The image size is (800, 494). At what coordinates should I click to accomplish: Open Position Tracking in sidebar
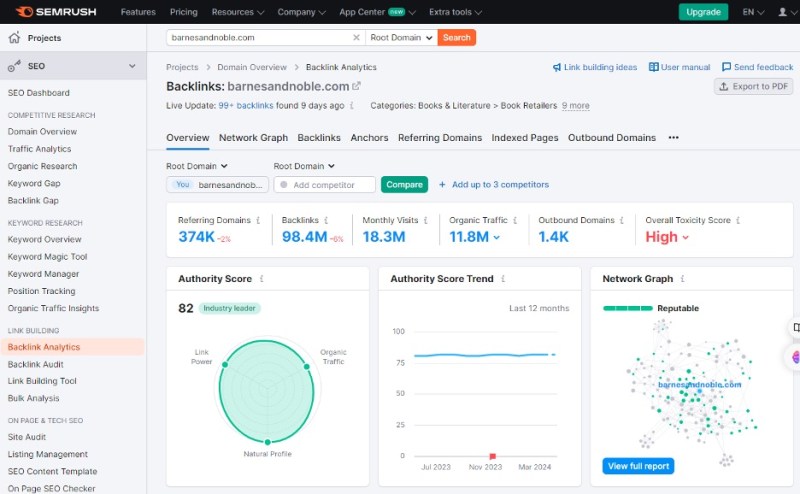tap(41, 291)
